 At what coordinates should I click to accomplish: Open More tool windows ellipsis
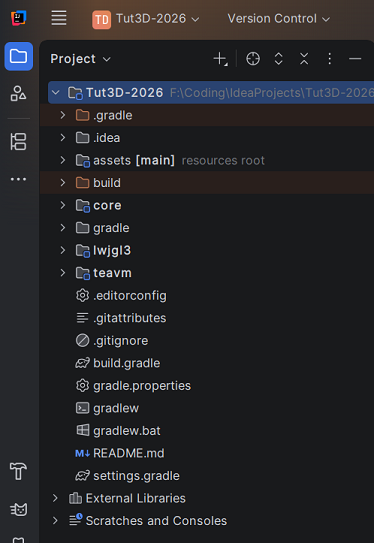18,179
